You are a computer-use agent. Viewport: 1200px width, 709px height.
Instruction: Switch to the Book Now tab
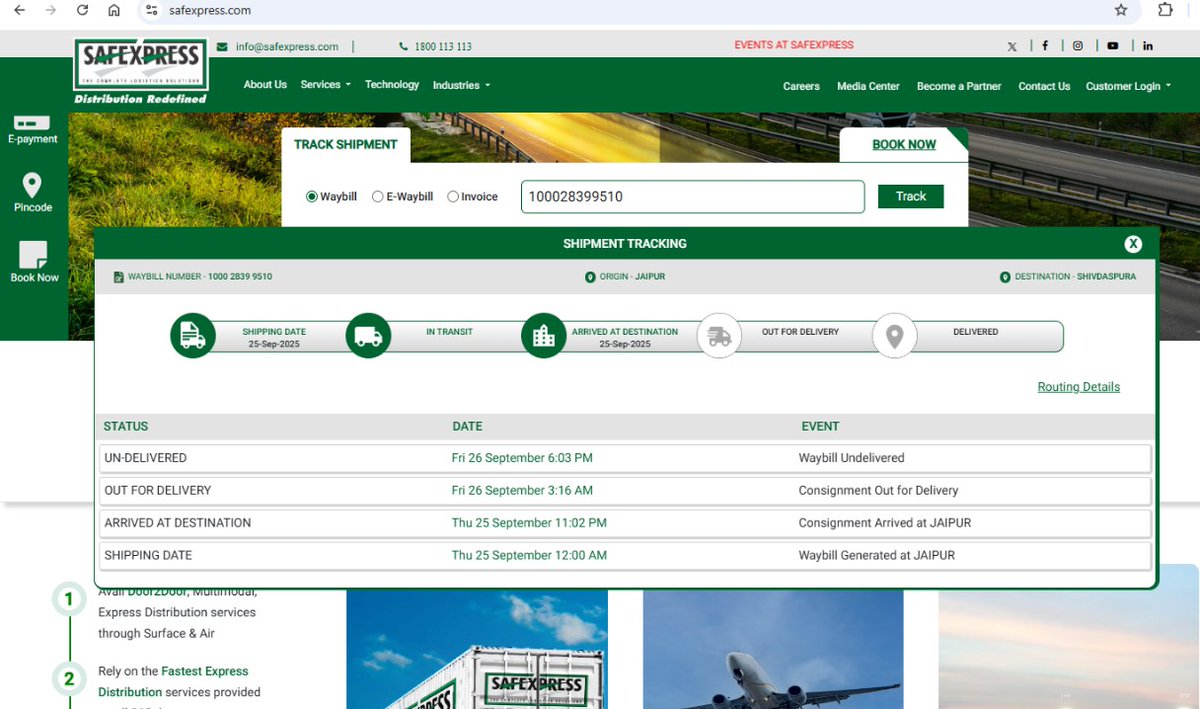click(904, 145)
